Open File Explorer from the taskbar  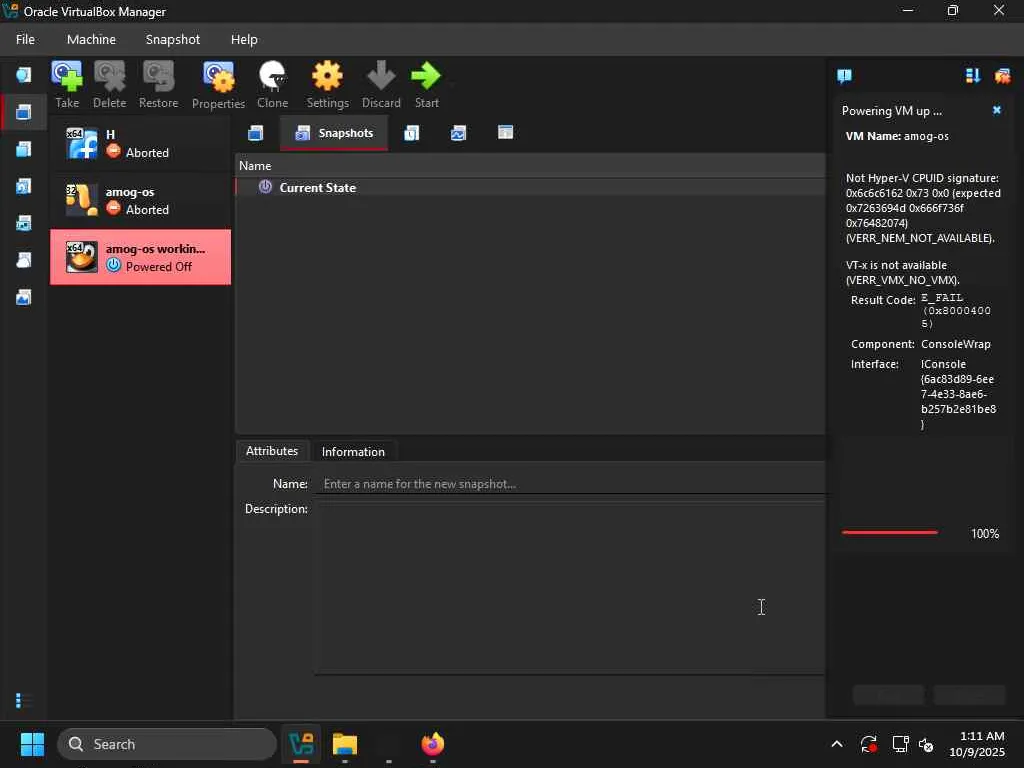tap(345, 744)
